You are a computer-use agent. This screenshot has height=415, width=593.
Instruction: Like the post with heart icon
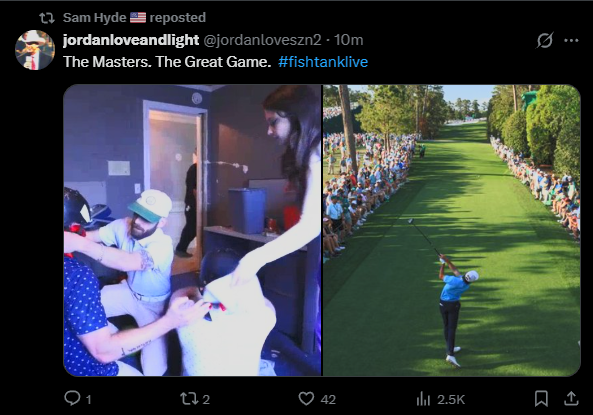coord(306,399)
